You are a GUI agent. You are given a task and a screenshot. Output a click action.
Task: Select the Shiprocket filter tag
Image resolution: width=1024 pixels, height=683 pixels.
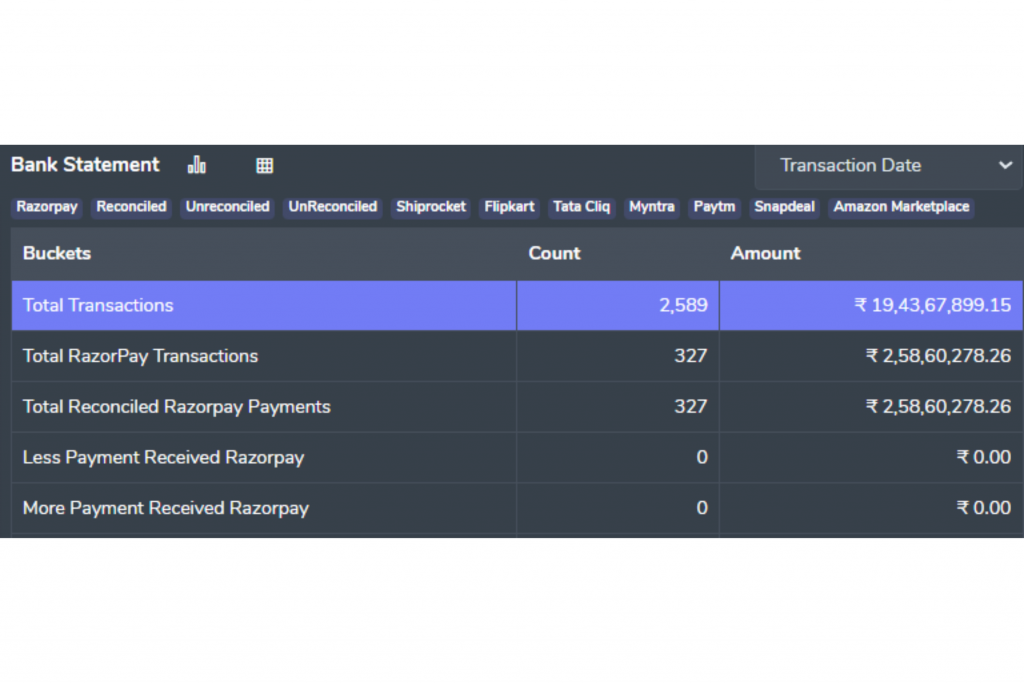click(x=431, y=207)
